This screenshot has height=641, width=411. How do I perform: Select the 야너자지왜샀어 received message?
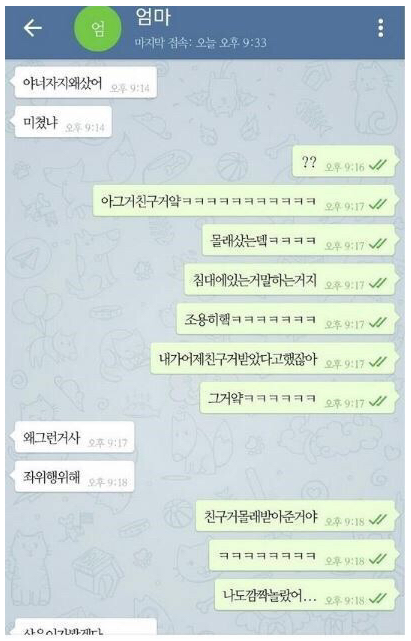(x=85, y=83)
